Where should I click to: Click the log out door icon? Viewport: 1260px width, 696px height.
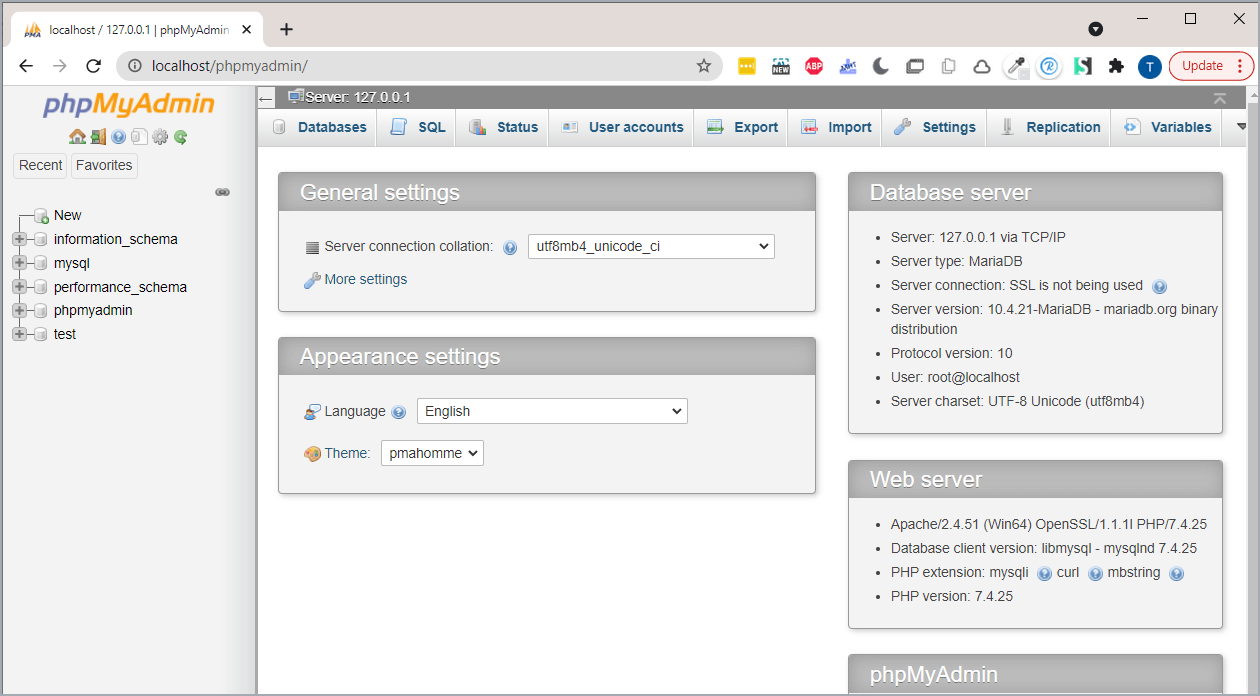[98, 137]
